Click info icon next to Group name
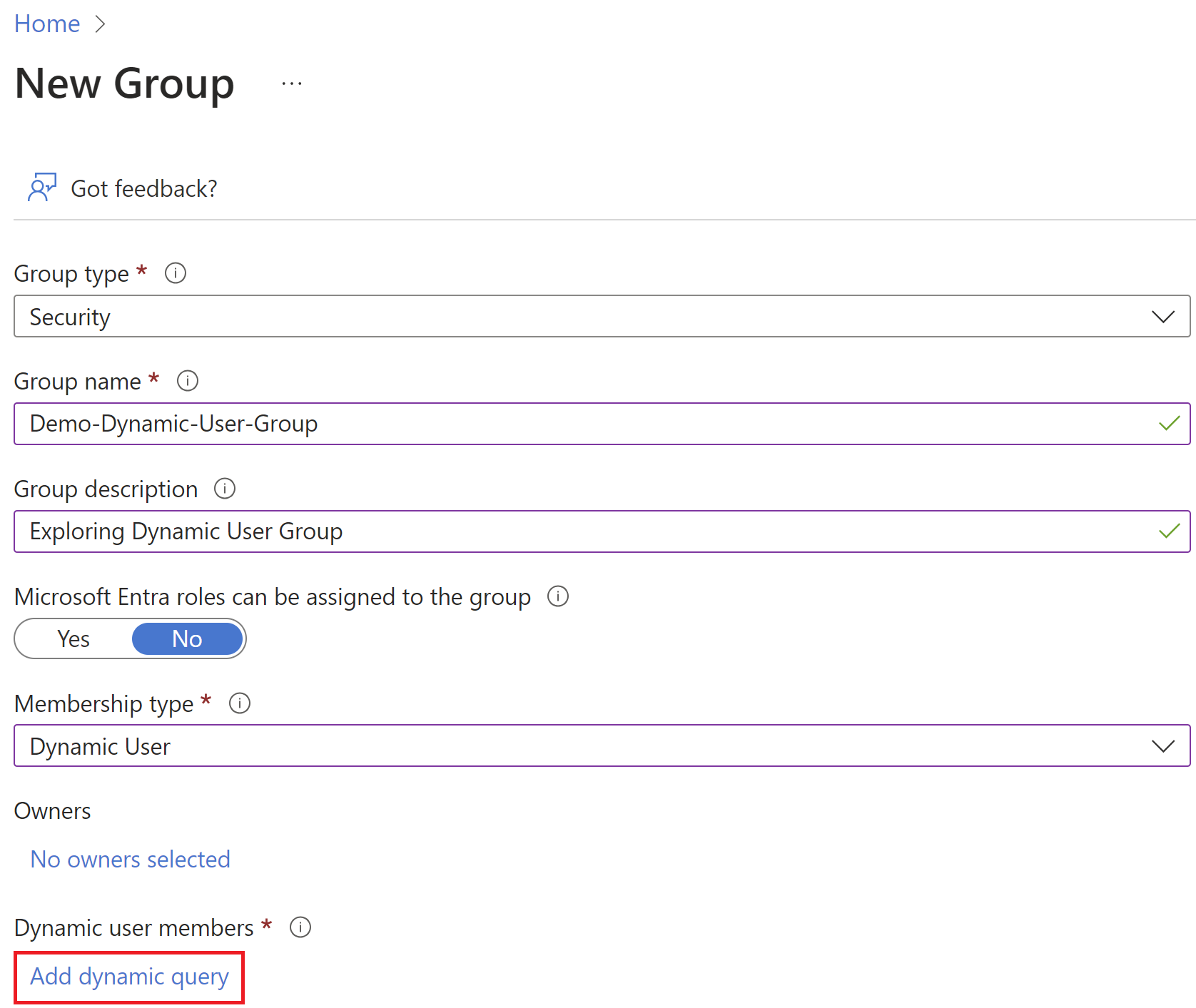The image size is (1196, 1008). tap(188, 381)
